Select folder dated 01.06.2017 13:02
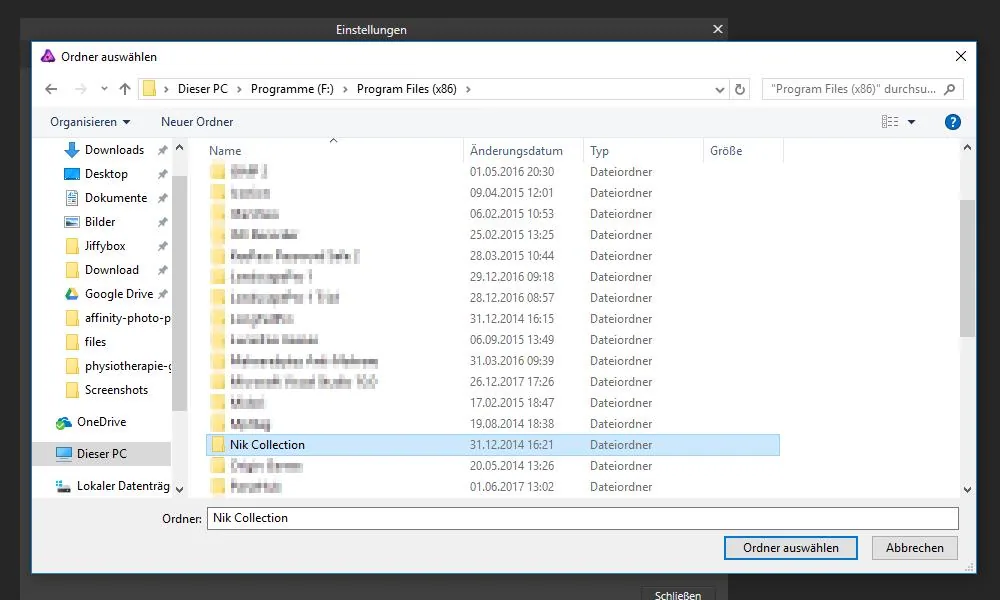 pos(492,487)
